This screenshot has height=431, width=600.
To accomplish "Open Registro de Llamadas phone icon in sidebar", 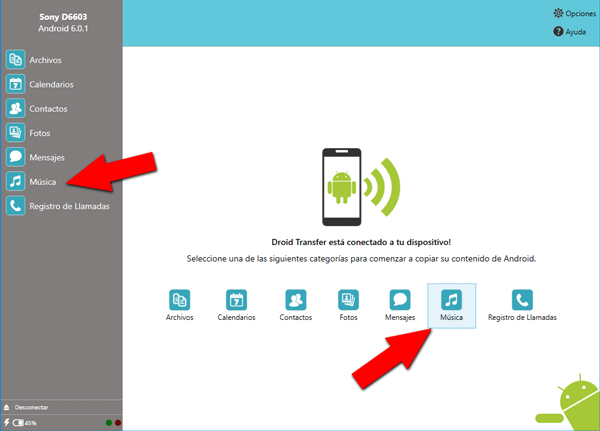I will [15, 206].
